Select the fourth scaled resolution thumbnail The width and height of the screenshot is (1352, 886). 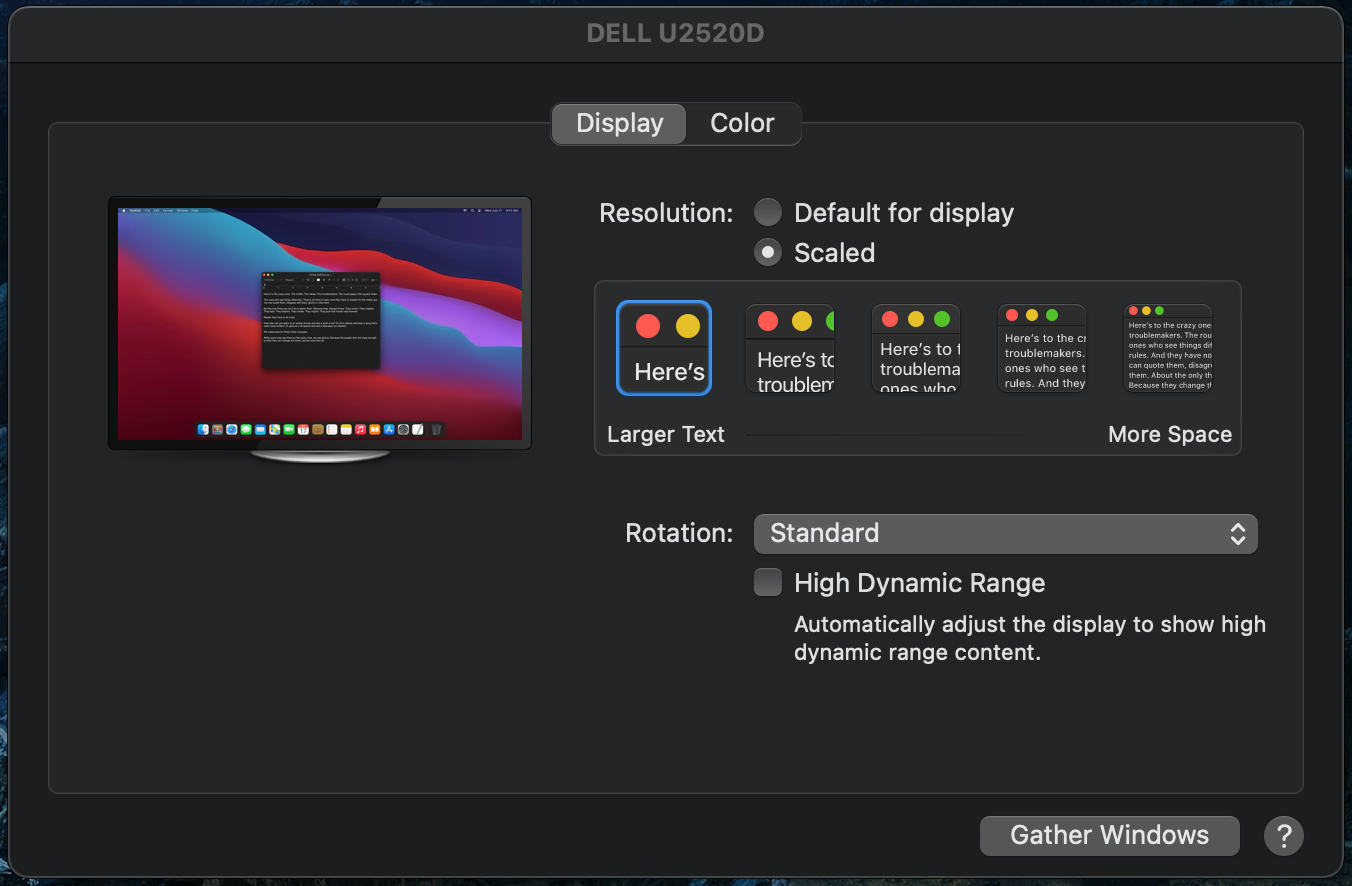tap(1042, 348)
